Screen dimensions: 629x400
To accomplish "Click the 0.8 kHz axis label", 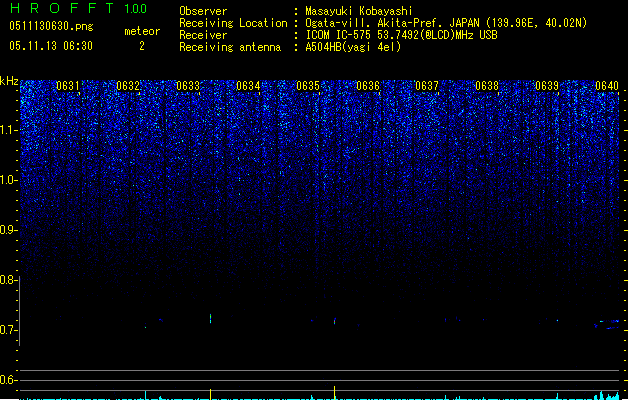I will 8,280.
